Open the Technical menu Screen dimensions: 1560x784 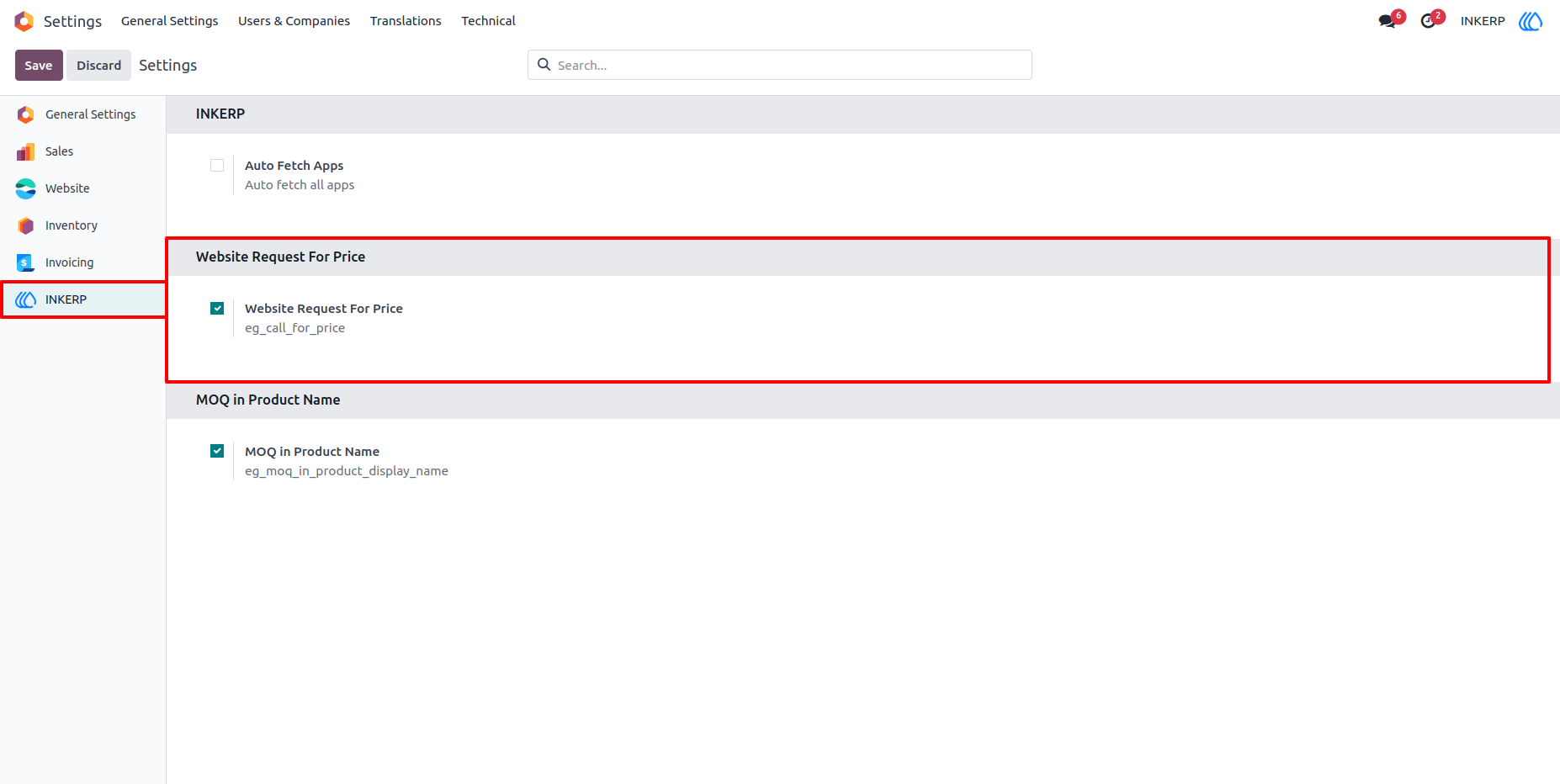pos(488,21)
